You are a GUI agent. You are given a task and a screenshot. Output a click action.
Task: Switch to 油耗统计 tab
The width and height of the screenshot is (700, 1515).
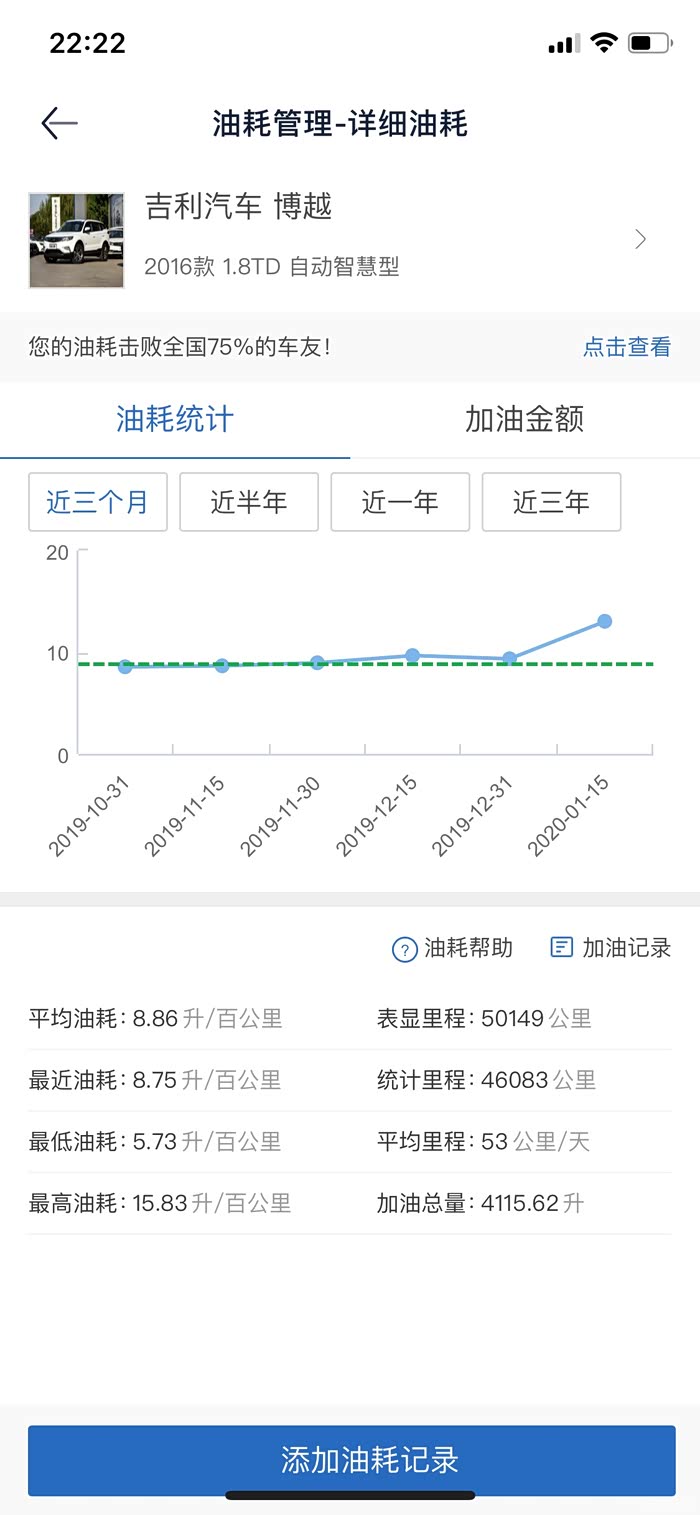tap(175, 419)
